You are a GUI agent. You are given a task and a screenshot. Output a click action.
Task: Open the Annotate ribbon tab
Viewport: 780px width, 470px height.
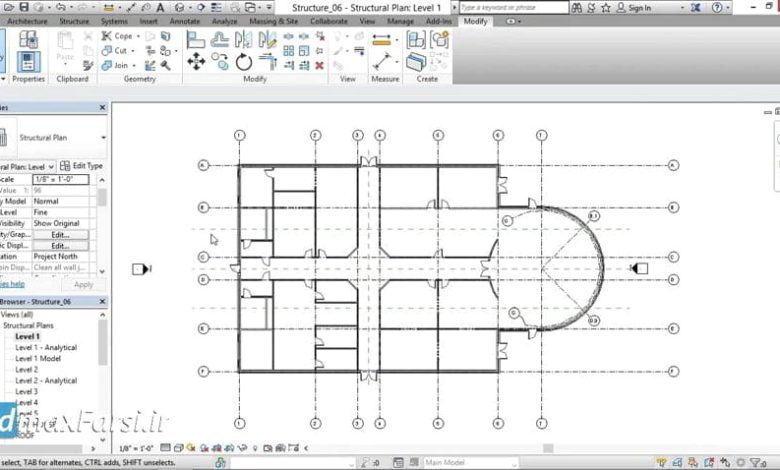[x=185, y=21]
